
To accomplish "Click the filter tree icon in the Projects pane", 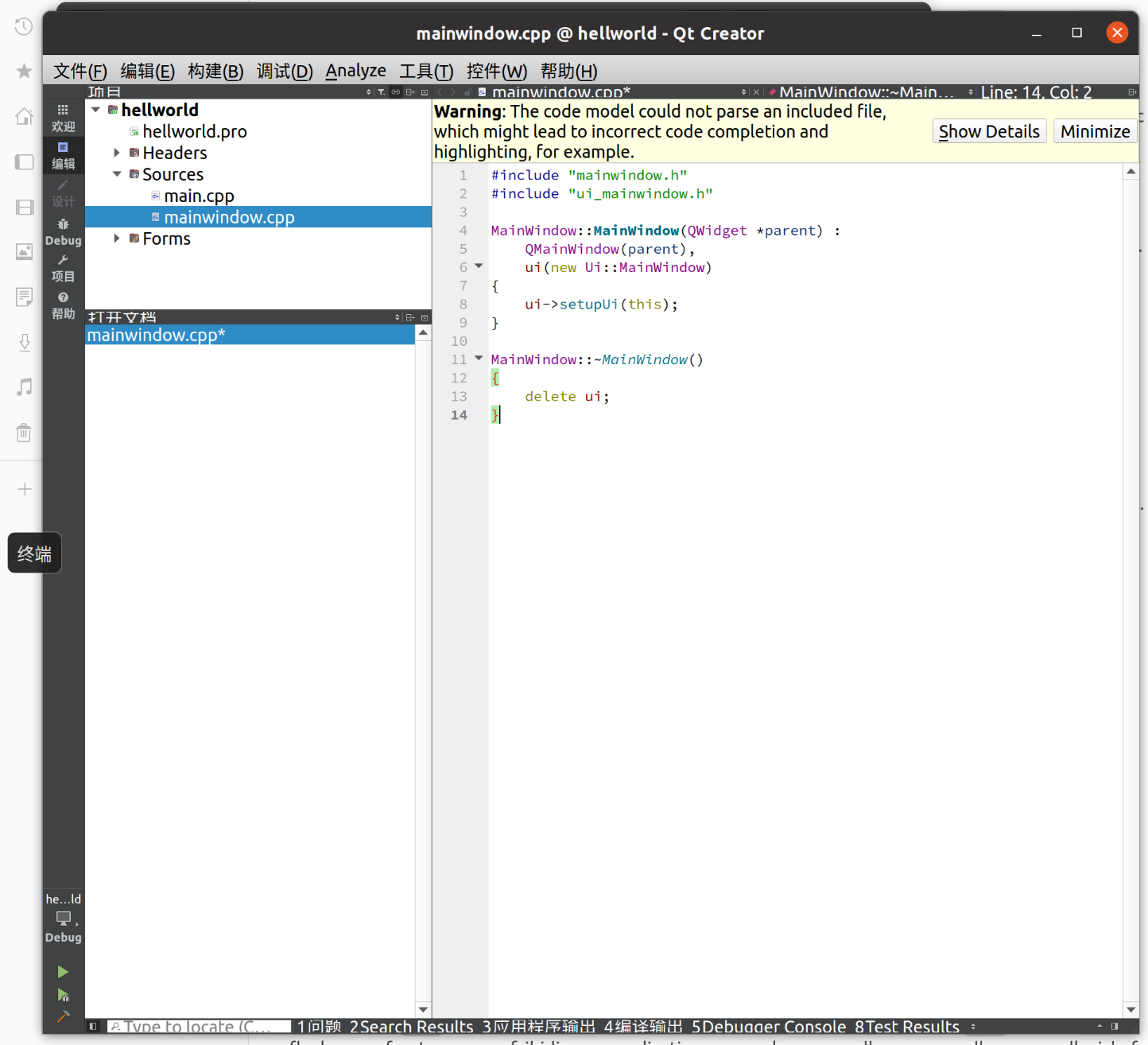I will coord(382,92).
